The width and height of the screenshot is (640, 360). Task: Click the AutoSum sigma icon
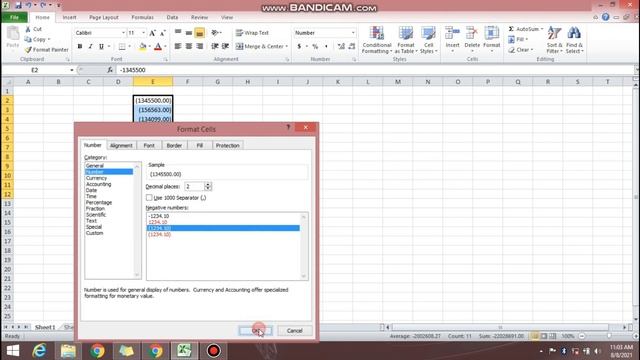pos(511,29)
